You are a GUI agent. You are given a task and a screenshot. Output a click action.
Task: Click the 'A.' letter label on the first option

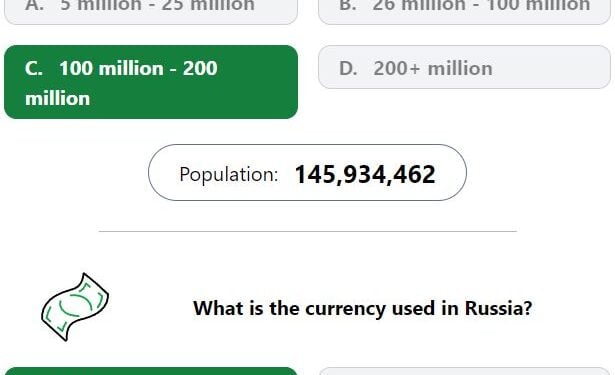(35, 5)
